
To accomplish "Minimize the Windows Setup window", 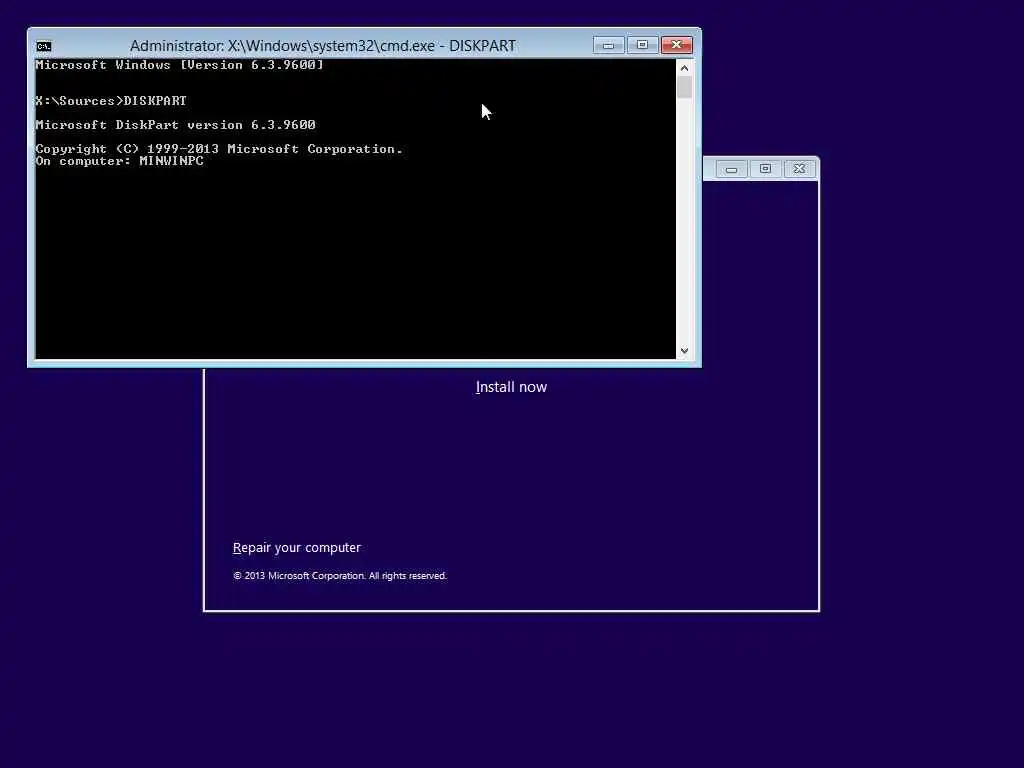I will (x=731, y=169).
